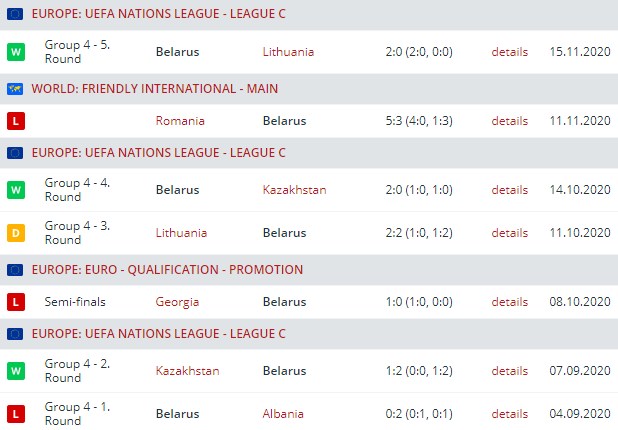Image resolution: width=618 pixels, height=430 pixels.
Task: Click the green W badge for Belarus–Kazakhstan home match
Action: coord(16,190)
